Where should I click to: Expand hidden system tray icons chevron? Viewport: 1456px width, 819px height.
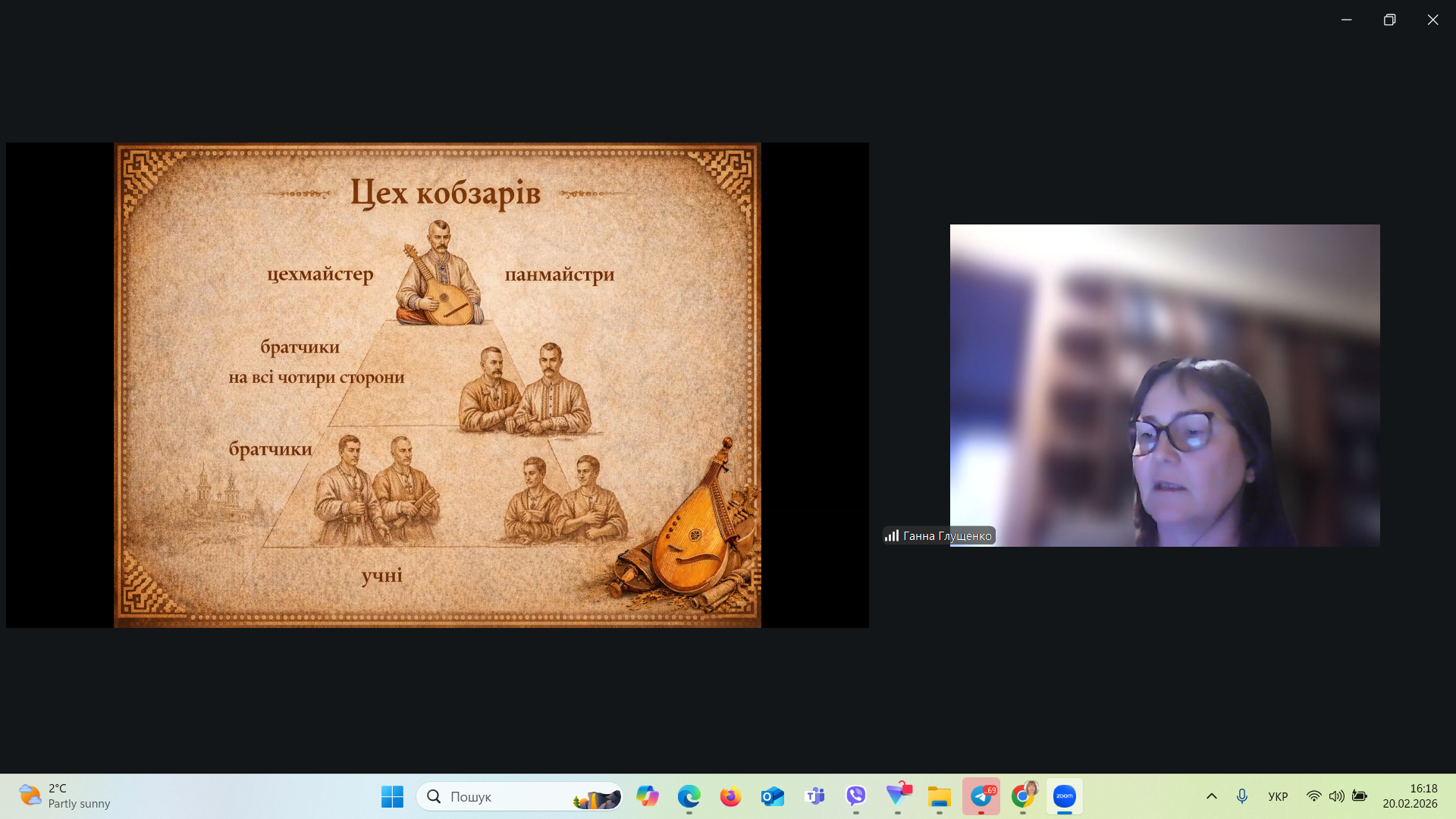click(x=1211, y=796)
